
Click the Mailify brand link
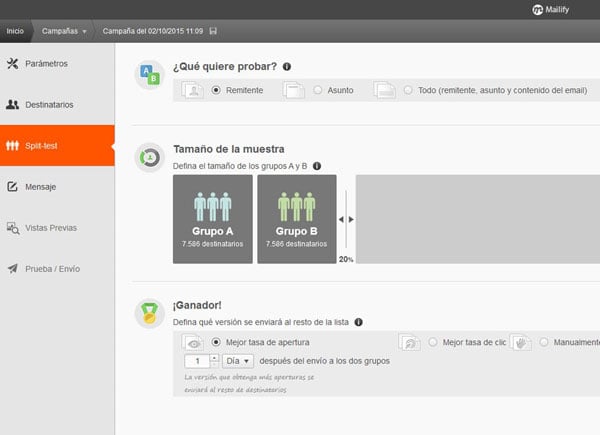pyautogui.click(x=551, y=10)
